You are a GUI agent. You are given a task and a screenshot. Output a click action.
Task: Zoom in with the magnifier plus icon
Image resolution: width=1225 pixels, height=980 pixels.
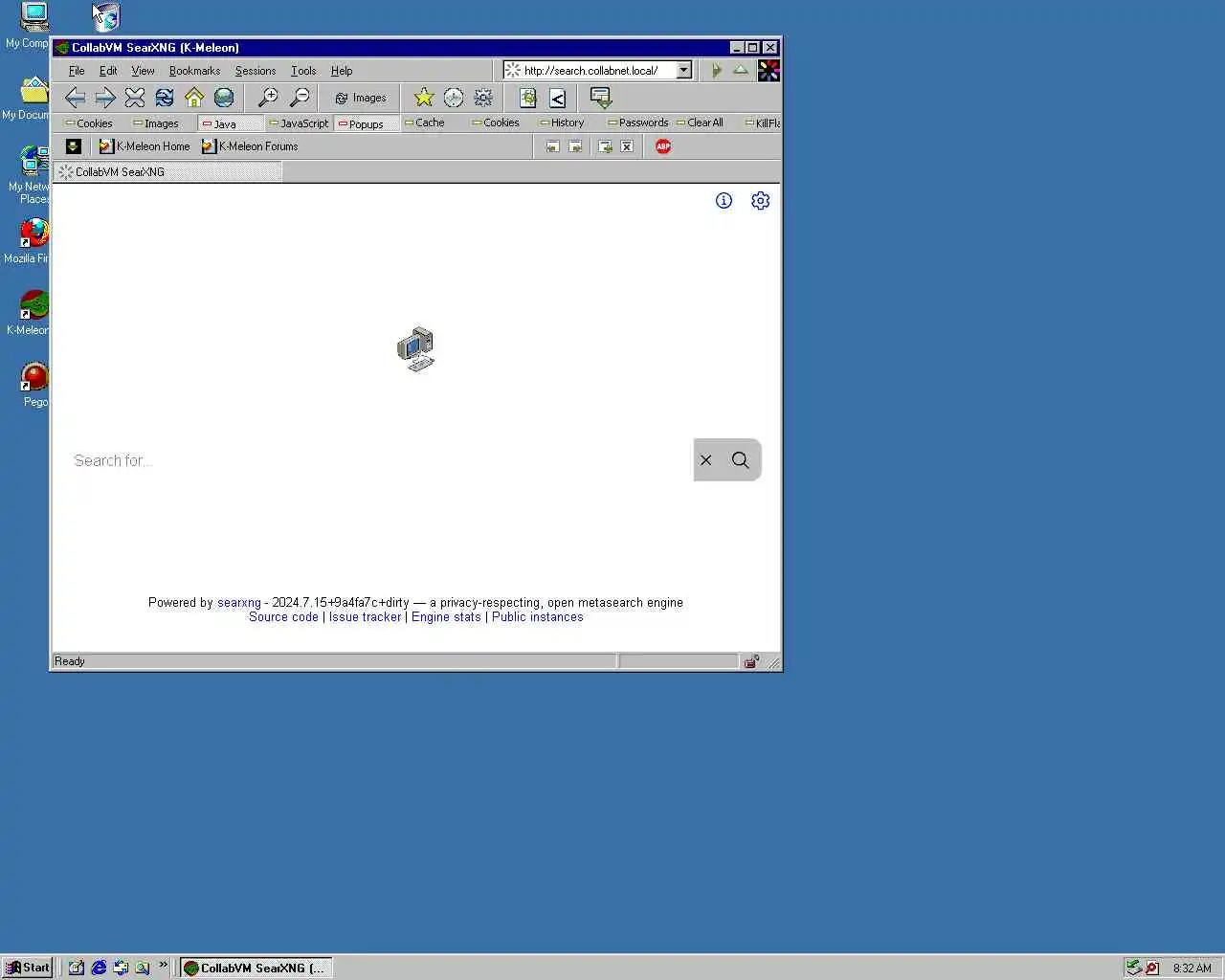268,98
